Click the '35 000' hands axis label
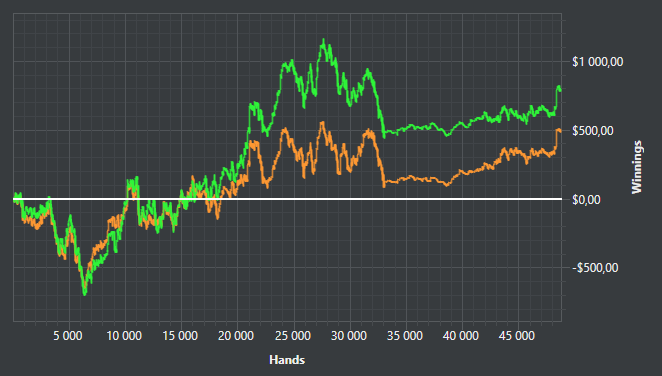The width and height of the screenshot is (662, 376). [405, 336]
